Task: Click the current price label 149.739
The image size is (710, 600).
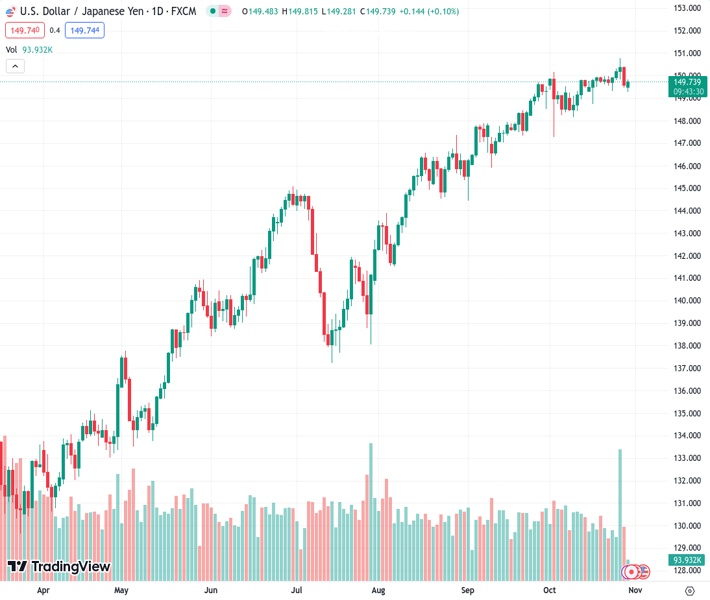Action: [689, 82]
